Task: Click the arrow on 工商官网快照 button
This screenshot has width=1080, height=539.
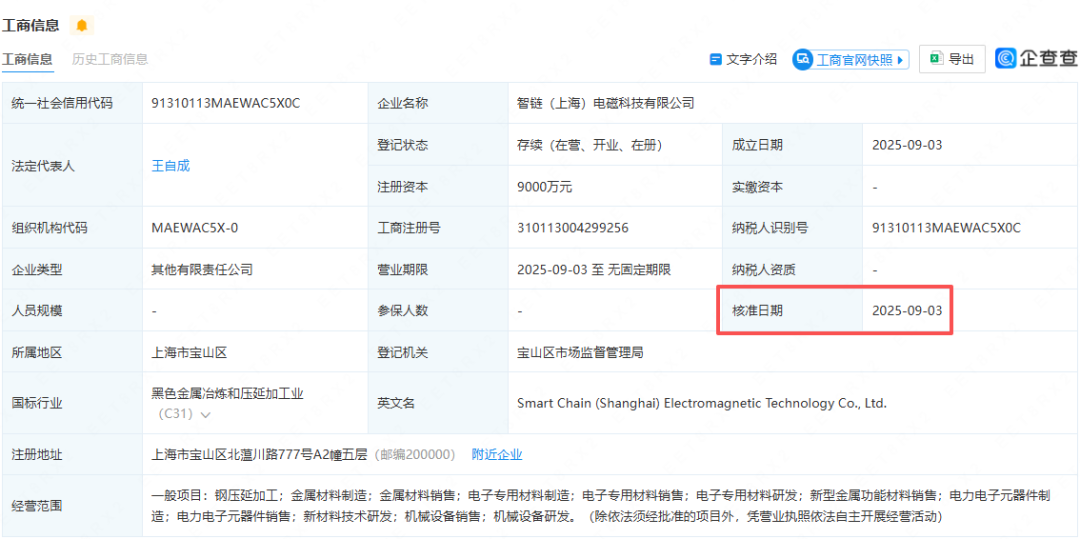Action: tap(900, 60)
